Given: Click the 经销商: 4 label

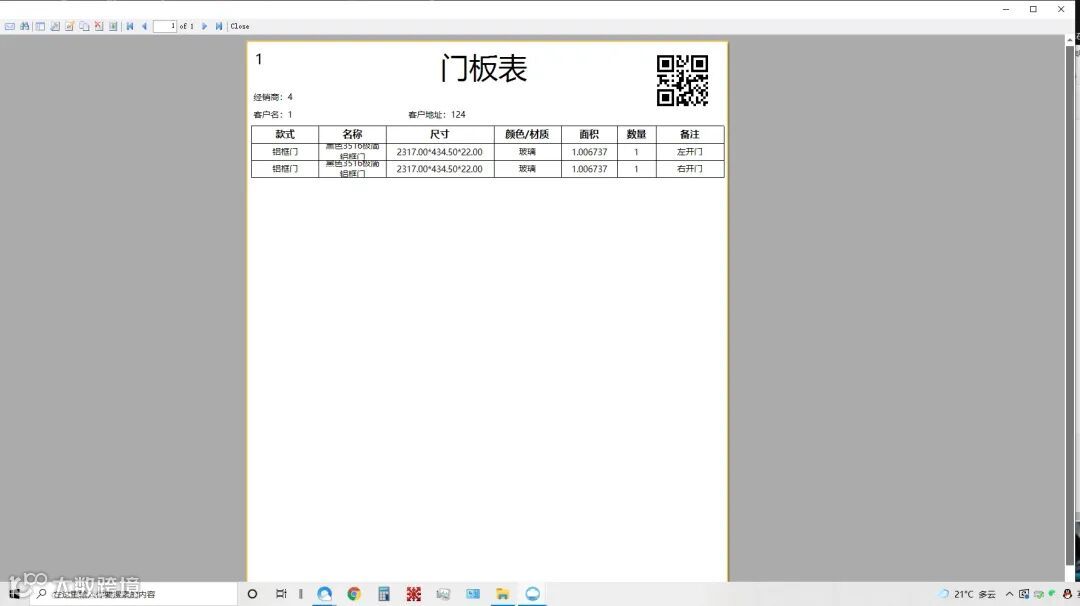Looking at the screenshot, I should point(273,97).
